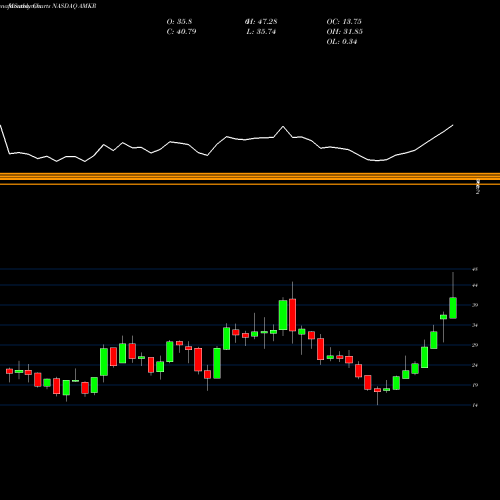Click the tall green candle before the peak's red candle
The height and width of the screenshot is (500, 500).
coord(283,315)
